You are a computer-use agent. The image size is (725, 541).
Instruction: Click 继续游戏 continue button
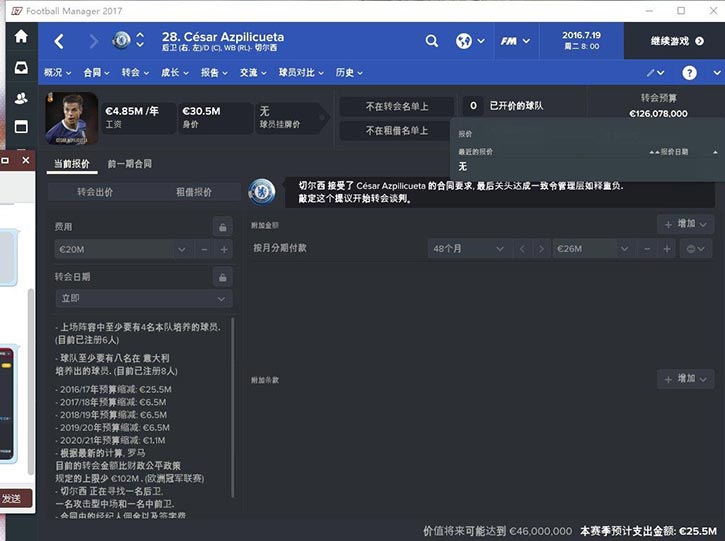click(676, 41)
